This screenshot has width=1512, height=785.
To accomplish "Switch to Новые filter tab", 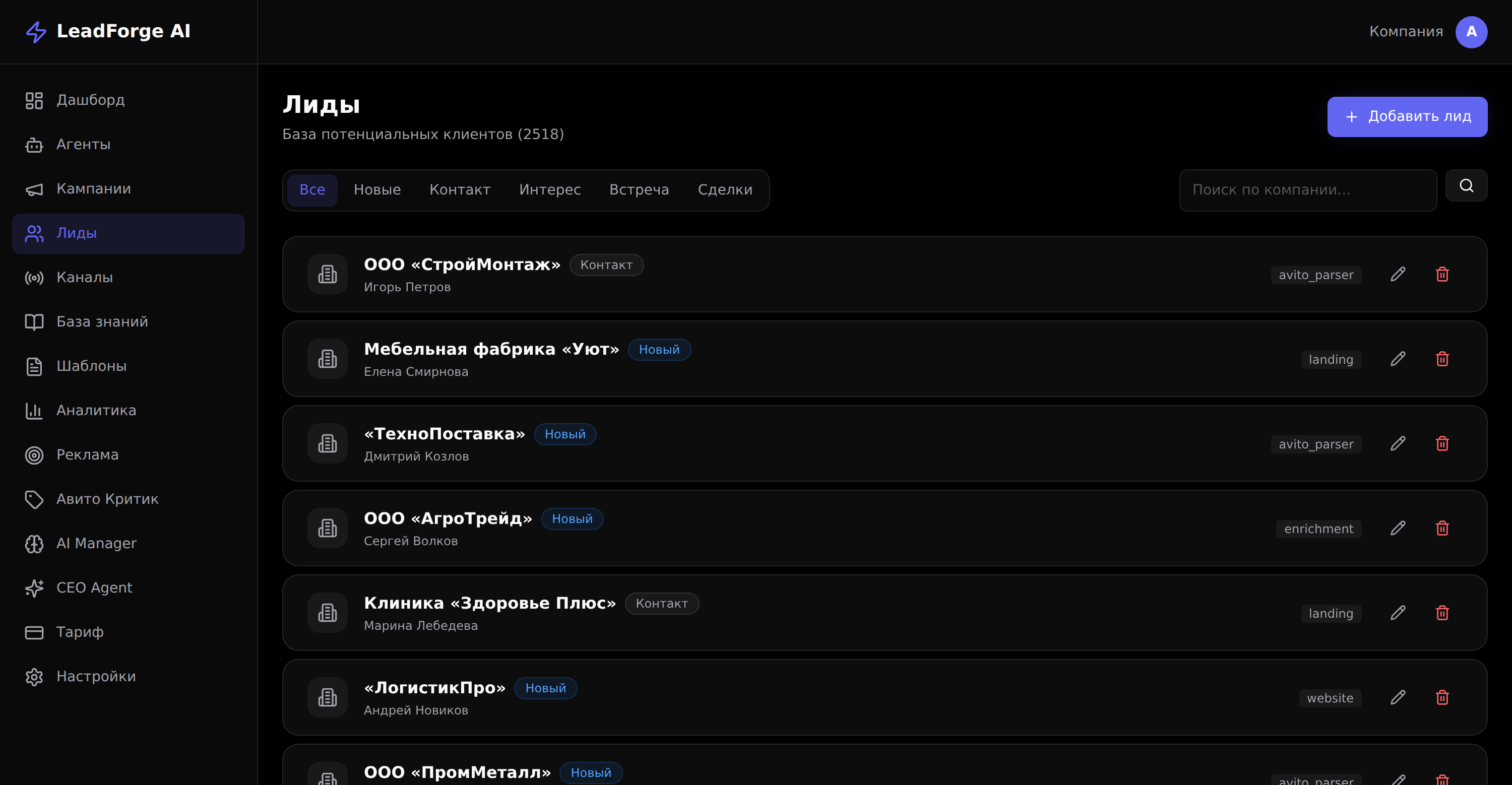I will pyautogui.click(x=377, y=190).
